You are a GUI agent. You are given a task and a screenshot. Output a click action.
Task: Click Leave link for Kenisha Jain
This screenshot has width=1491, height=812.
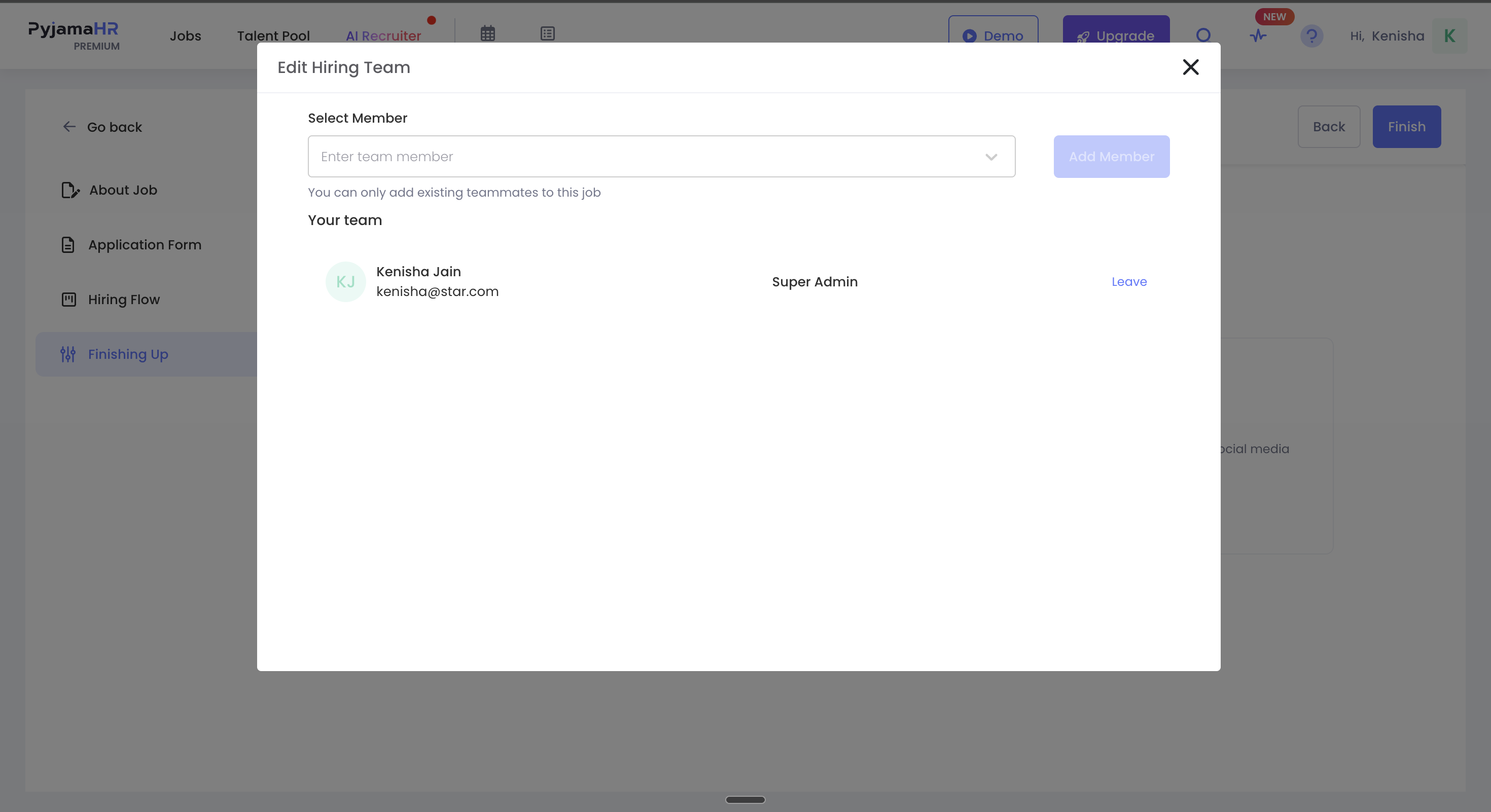point(1129,282)
